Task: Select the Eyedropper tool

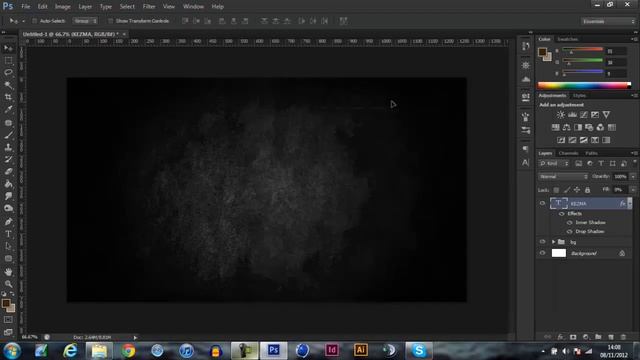Action: 8,109
